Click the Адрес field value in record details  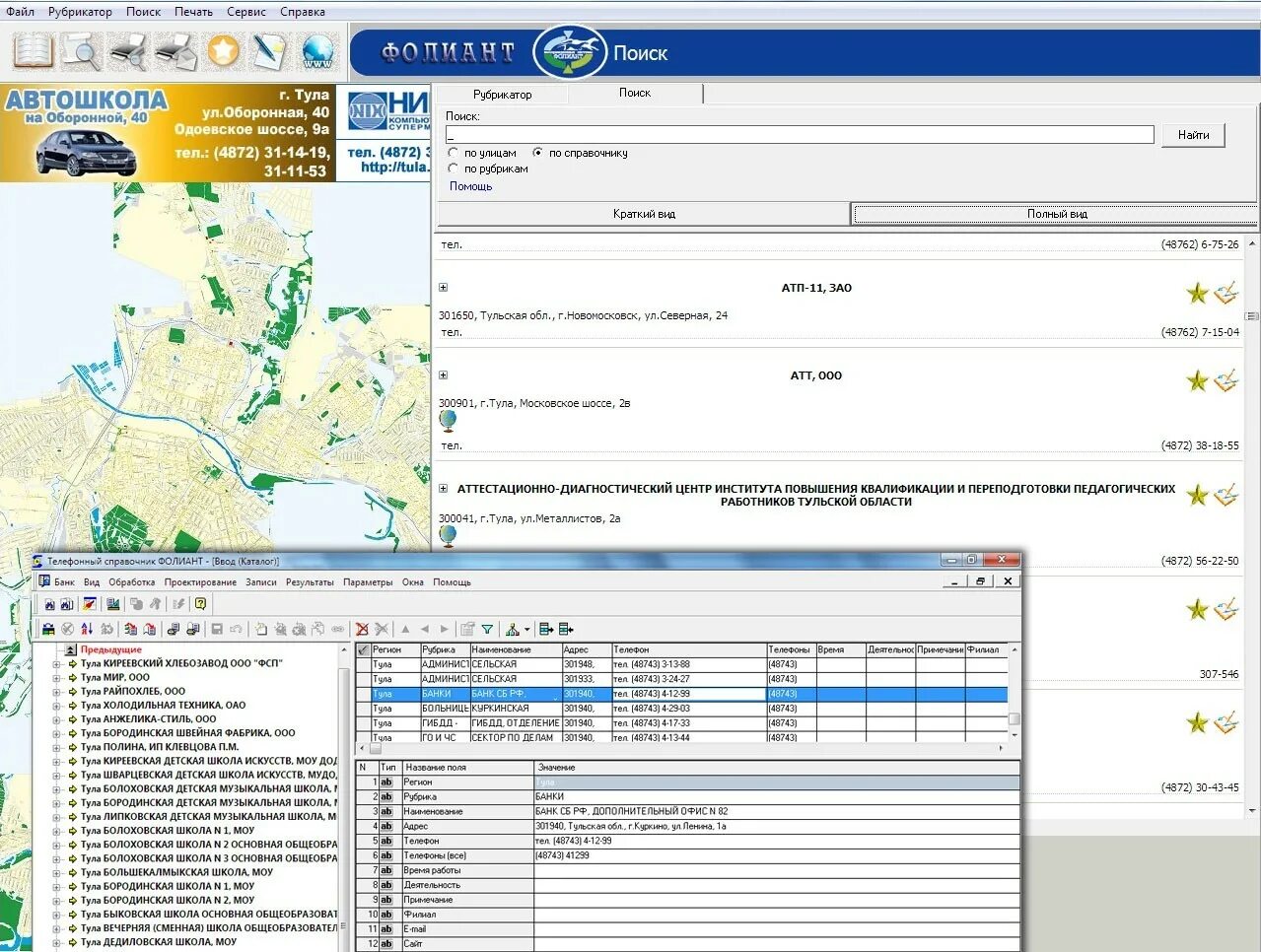776,826
